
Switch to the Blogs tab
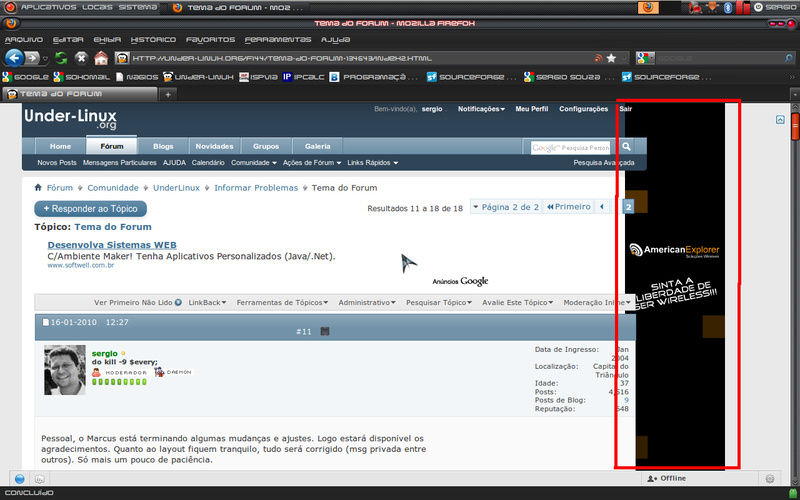[163, 146]
